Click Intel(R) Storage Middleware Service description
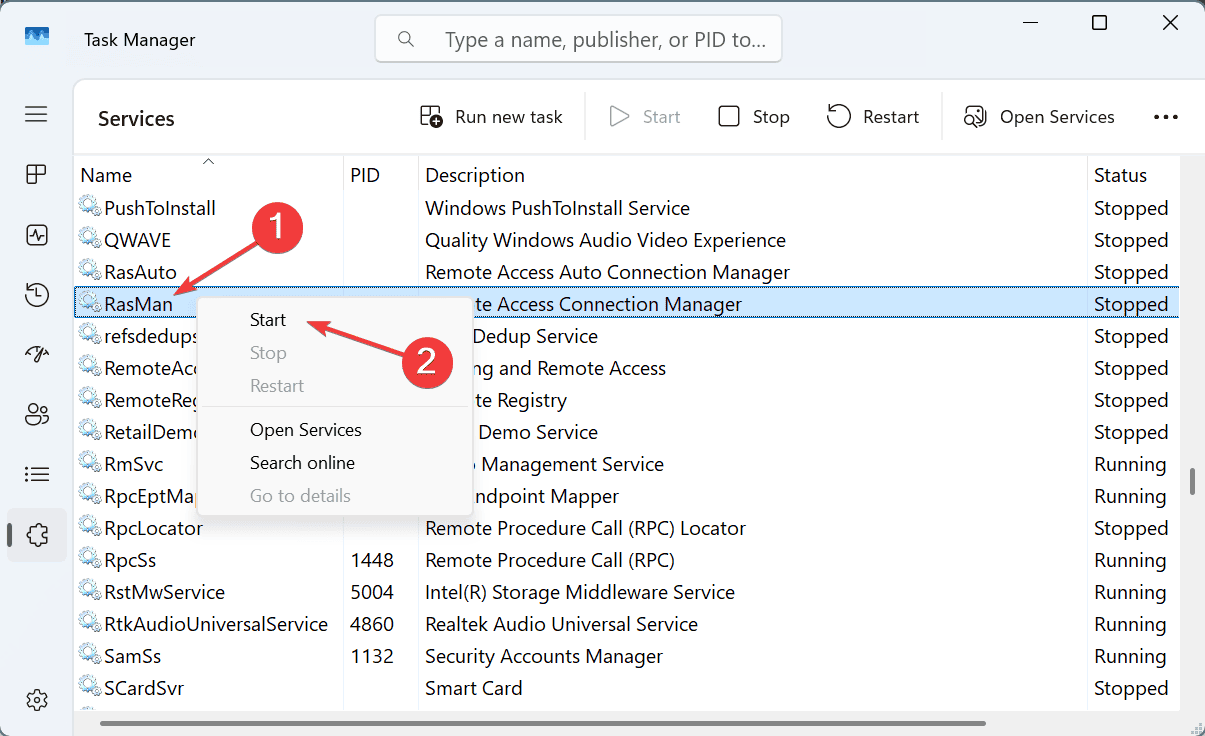Viewport: 1205px width, 736px height. coord(580,592)
